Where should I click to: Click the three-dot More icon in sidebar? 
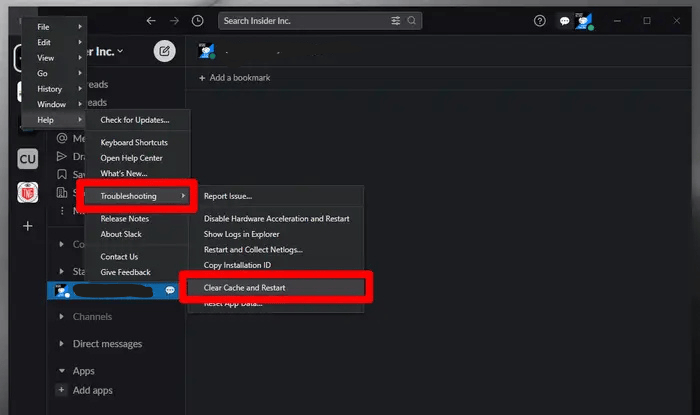tap(62, 211)
